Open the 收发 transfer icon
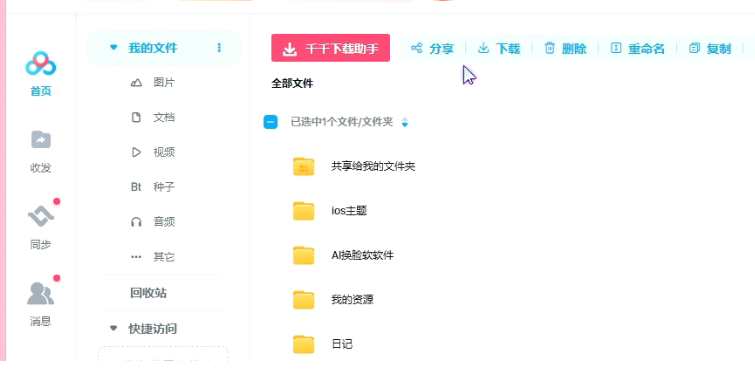The height and width of the screenshot is (384, 755). (x=41, y=140)
